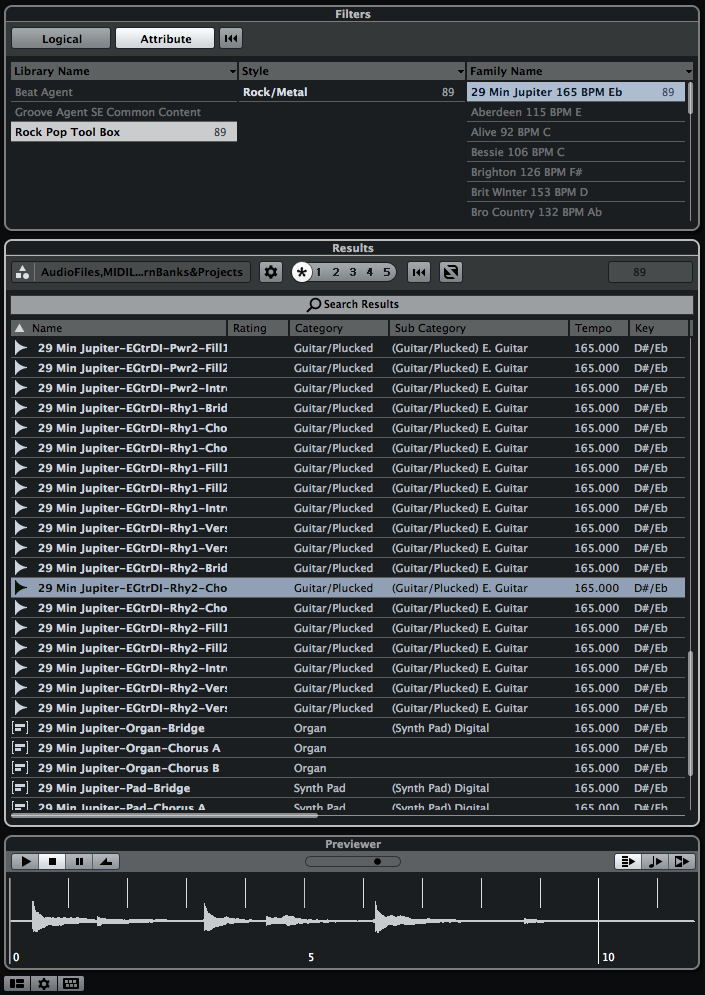This screenshot has width=705, height=995.
Task: Click the MIDI loop icon of Organ-Chorus A row
Action: point(20,748)
